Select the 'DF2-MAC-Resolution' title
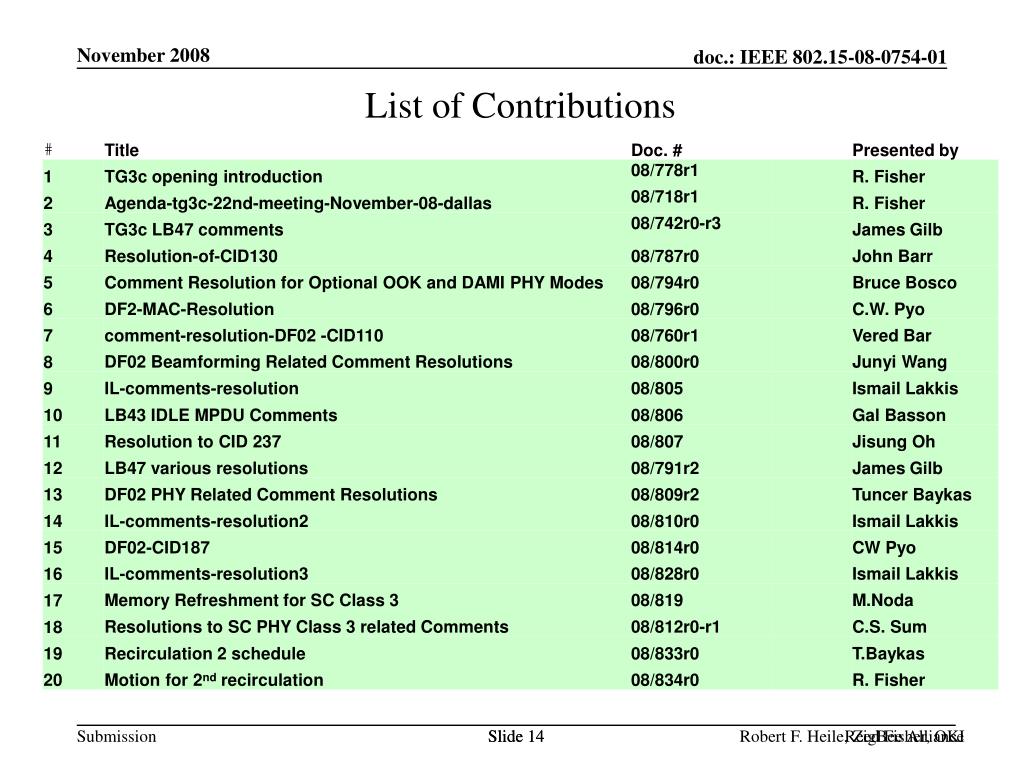Image resolution: width=1024 pixels, height=768 pixels. [x=189, y=309]
